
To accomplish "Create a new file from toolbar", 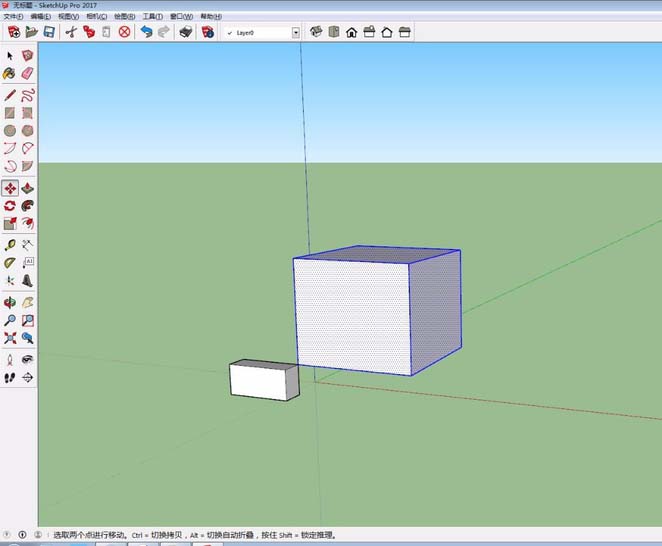I will coord(14,32).
